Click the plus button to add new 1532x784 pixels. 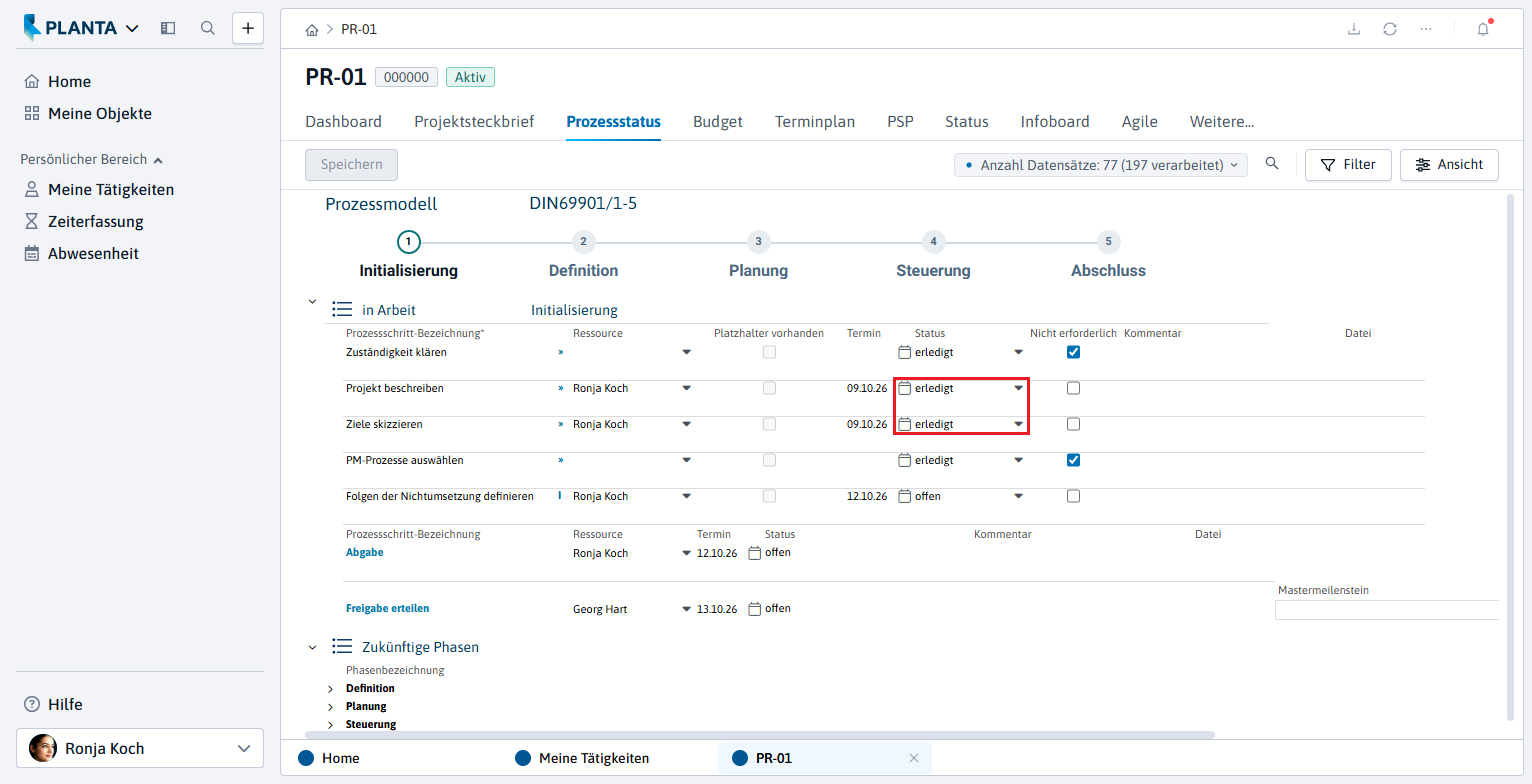tap(248, 28)
